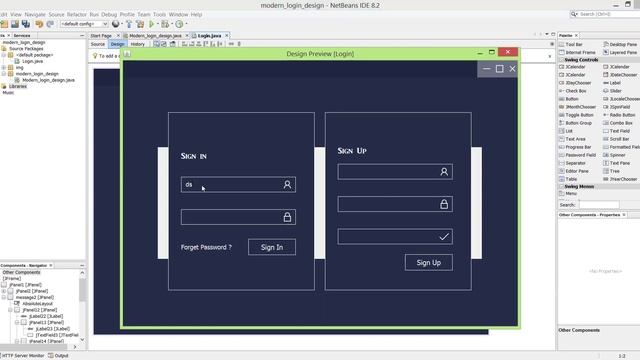640x360 pixels.
Task: Collapse message2 in the Navigator tree
Action: pos(4,298)
